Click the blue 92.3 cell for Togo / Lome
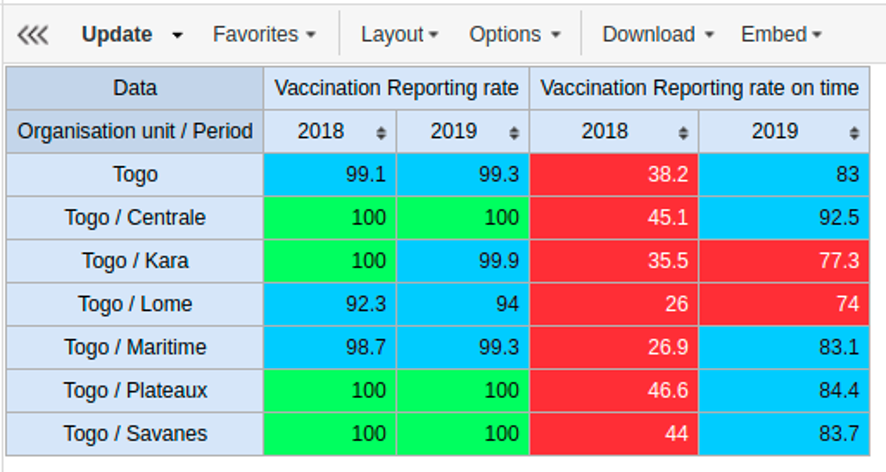Screen dimensions: 886x472 pos(330,304)
